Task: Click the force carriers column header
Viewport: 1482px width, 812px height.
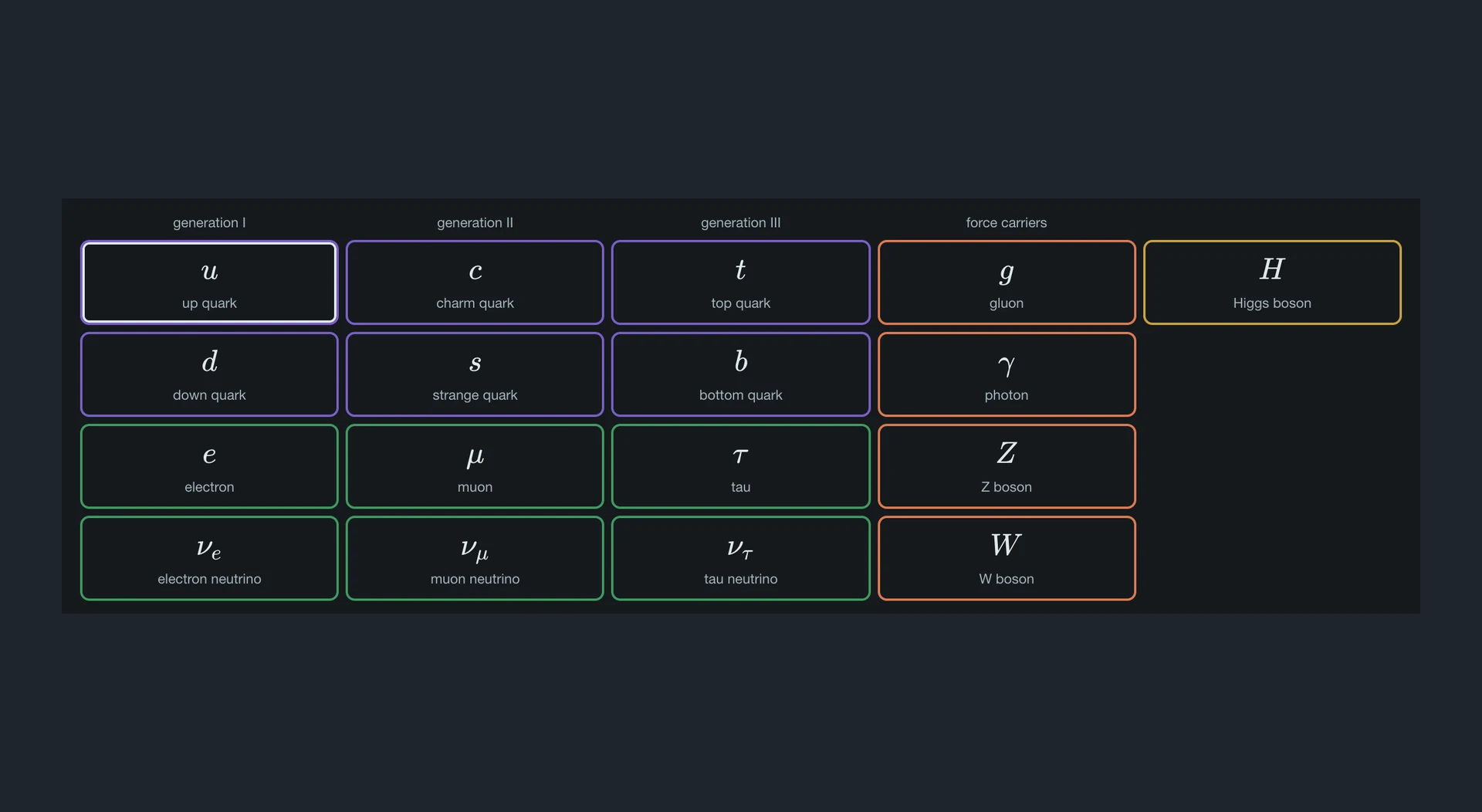Action: [x=1007, y=222]
